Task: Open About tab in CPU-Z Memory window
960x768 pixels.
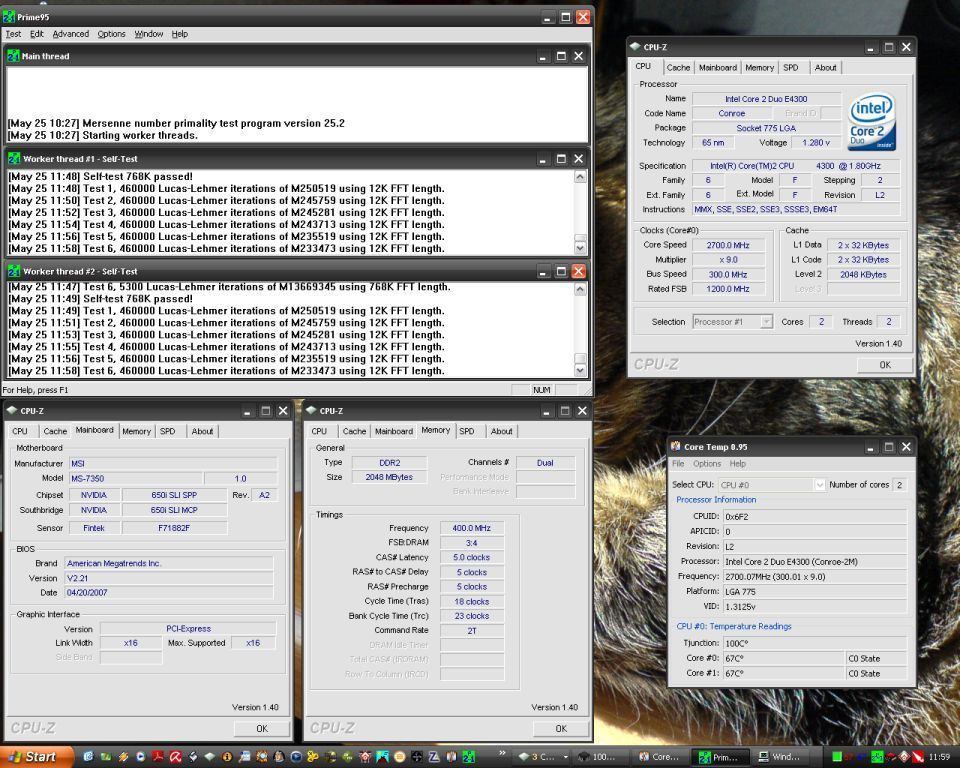Action: pos(501,431)
